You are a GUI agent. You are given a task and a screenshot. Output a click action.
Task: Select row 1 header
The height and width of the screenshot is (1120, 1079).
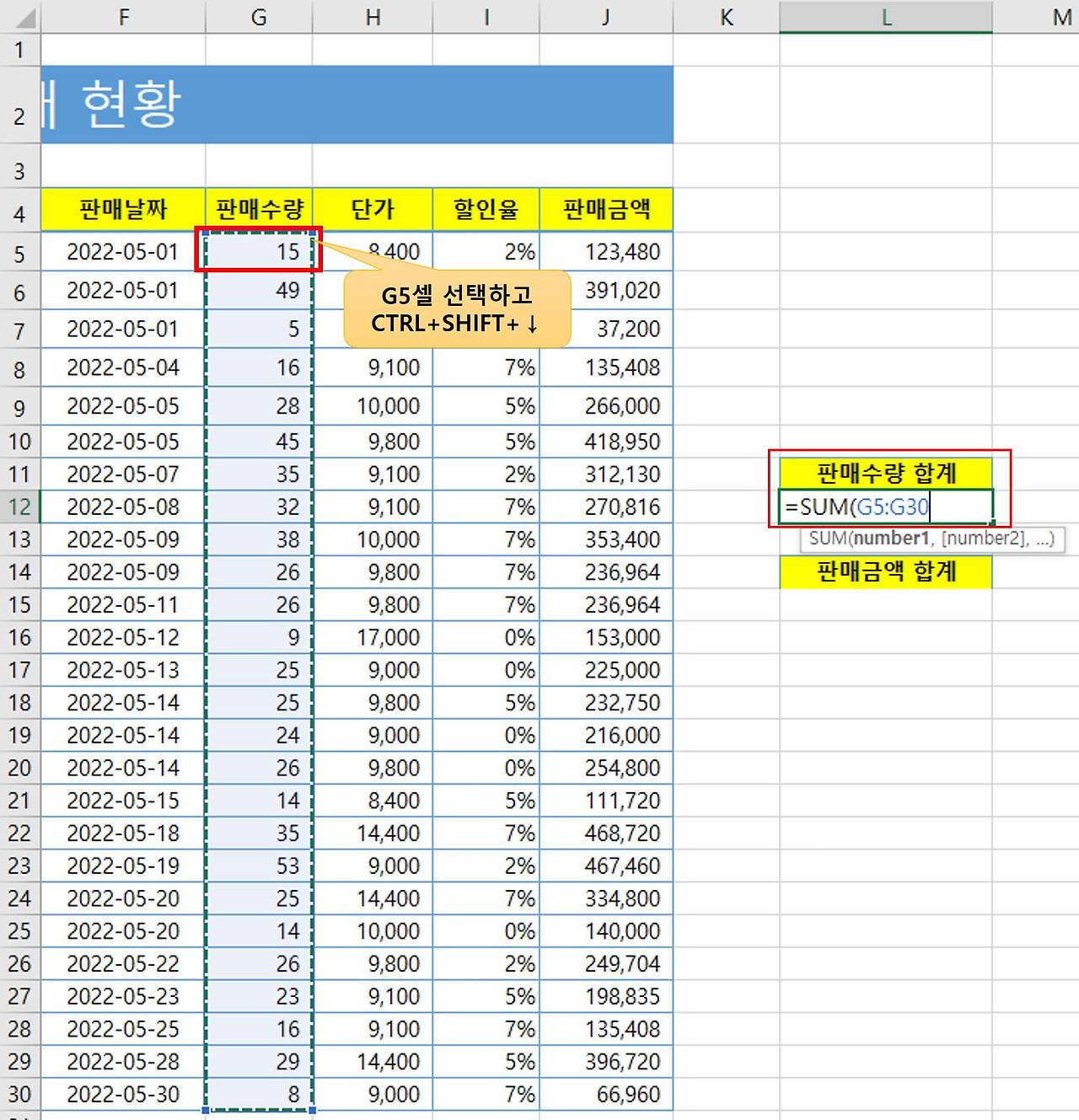19,50
